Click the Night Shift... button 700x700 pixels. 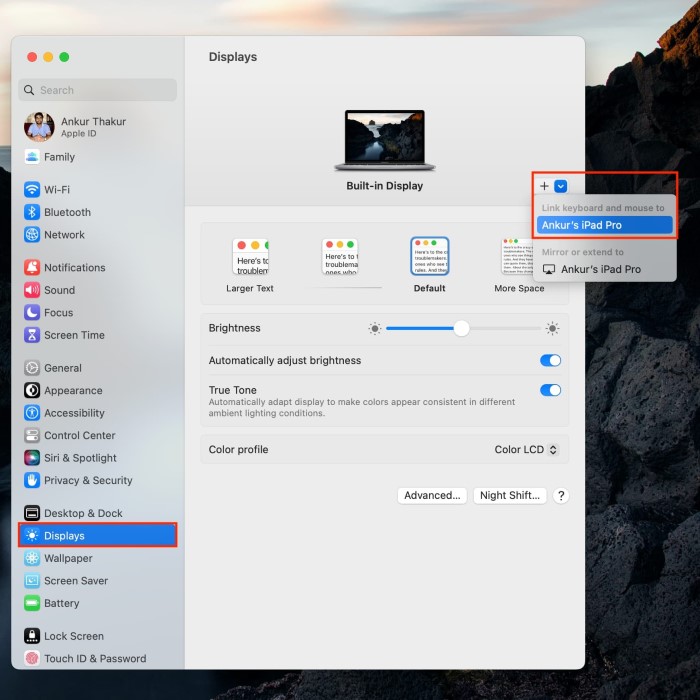[510, 496]
